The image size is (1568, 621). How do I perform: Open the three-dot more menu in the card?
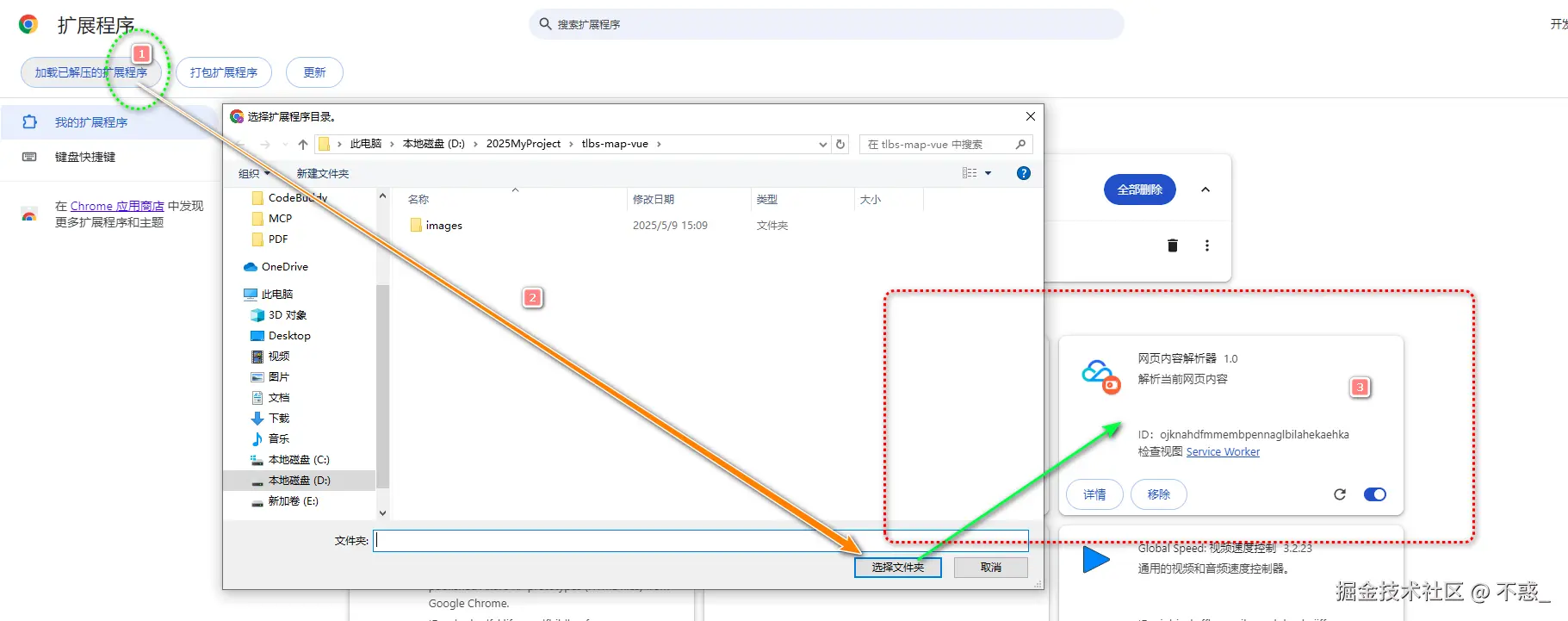point(1207,245)
